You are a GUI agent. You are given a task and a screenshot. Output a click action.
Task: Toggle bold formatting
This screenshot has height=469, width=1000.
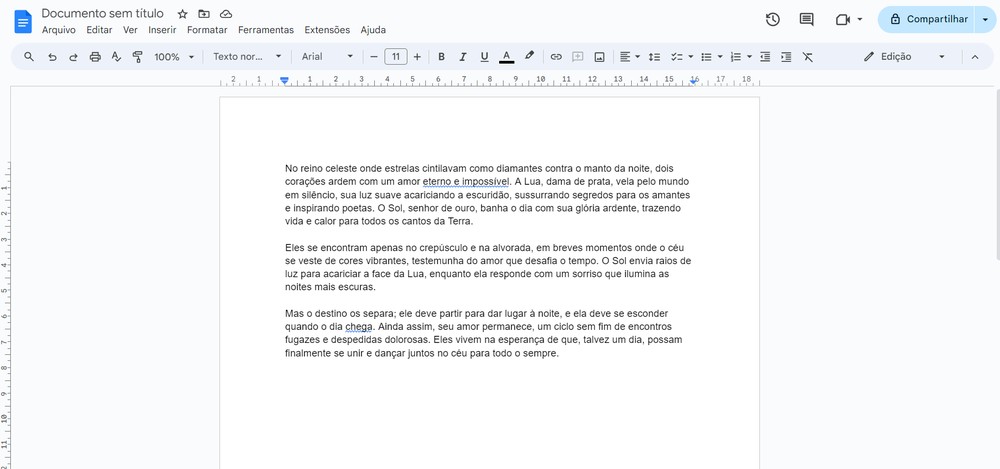441,57
